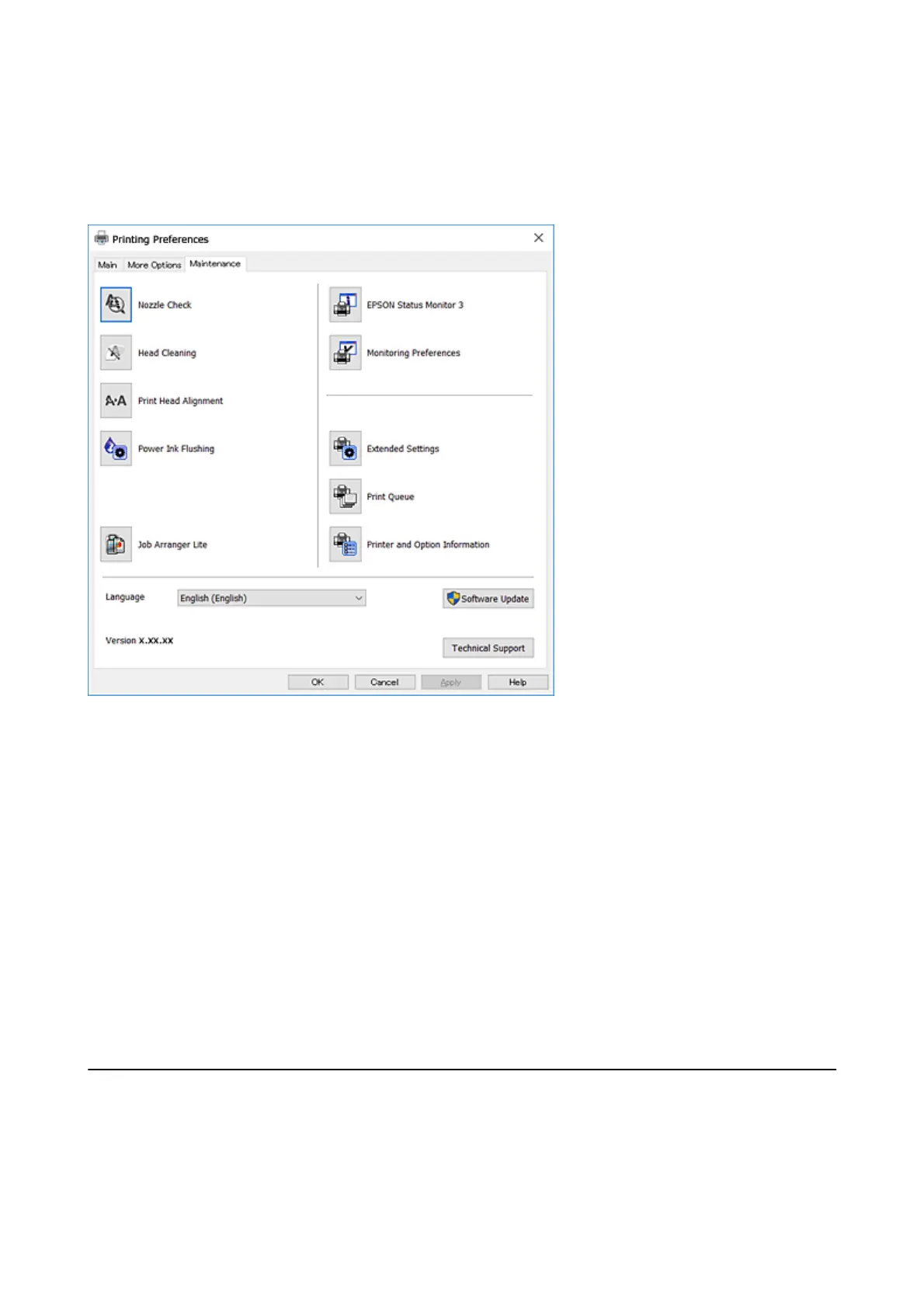Click the Language field label
924x1308 pixels.
(x=125, y=597)
